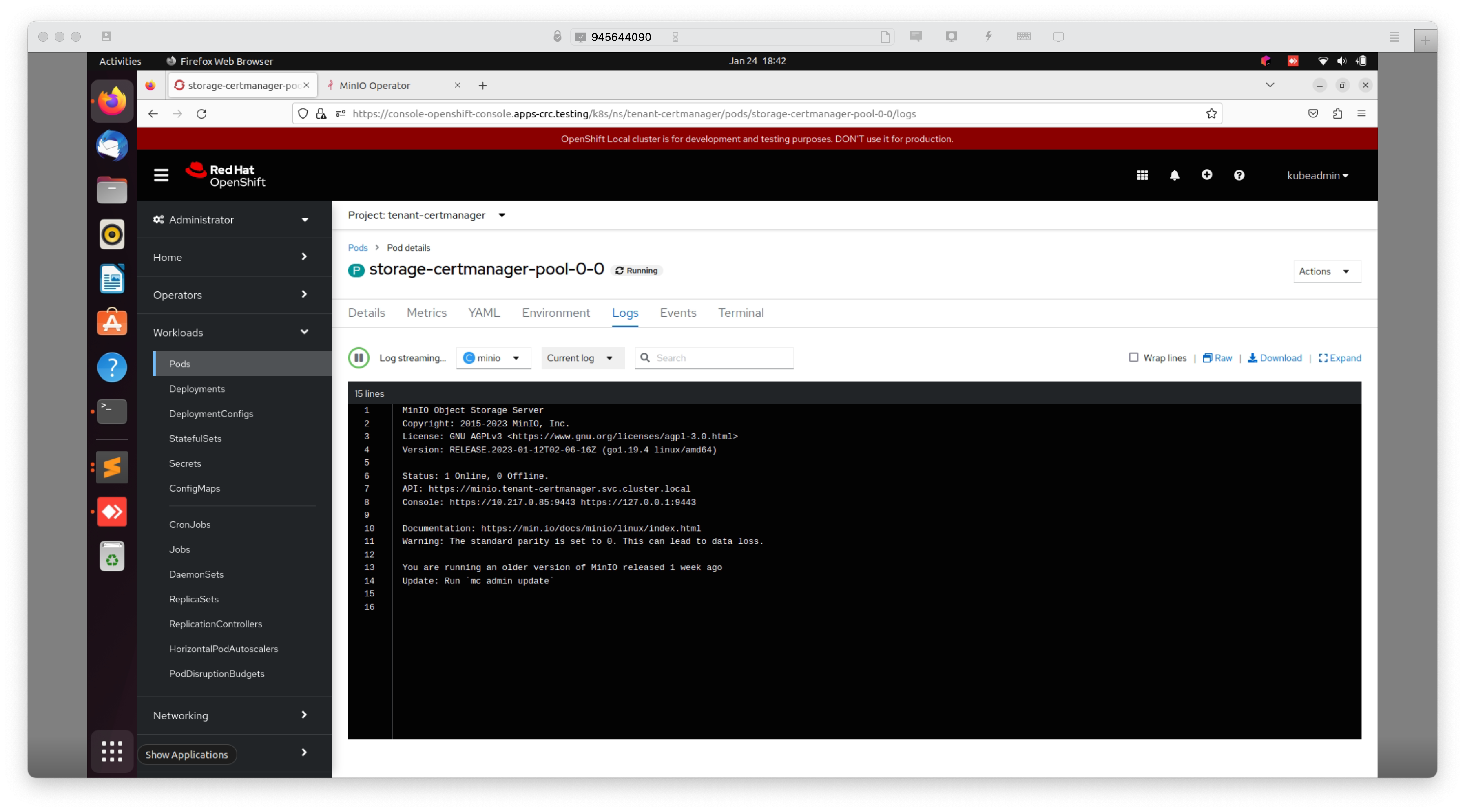This screenshot has width=1465, height=812.
Task: Expand the Operators navigation section
Action: (x=234, y=295)
